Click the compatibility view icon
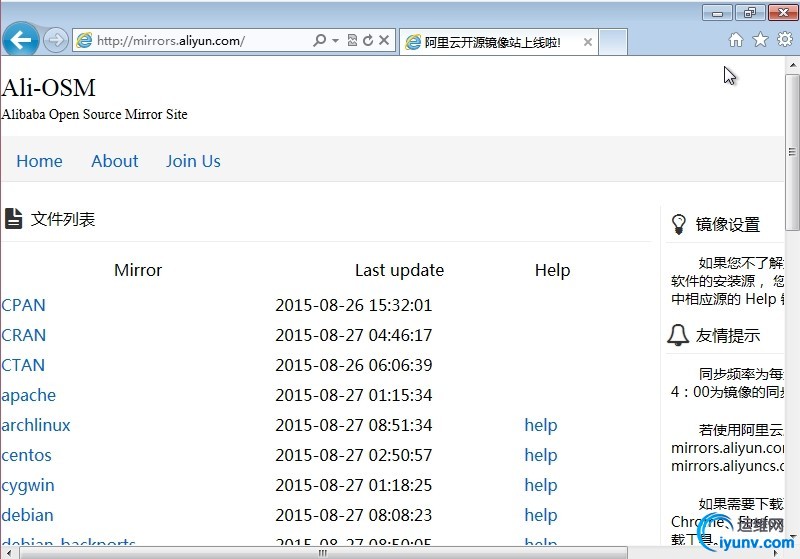Screen dimensions: 800x559 [352, 40]
